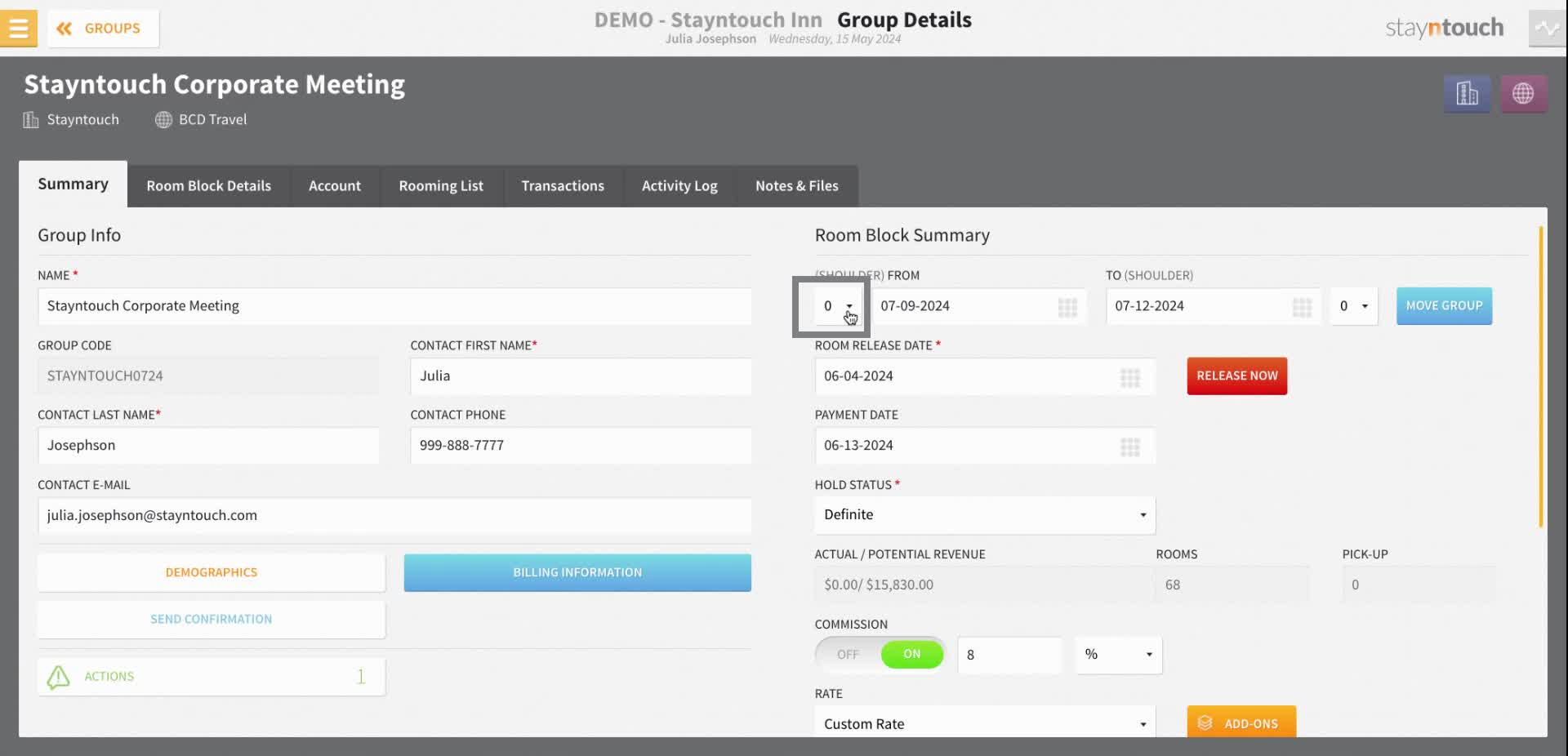Click the Release Now button

click(1237, 376)
